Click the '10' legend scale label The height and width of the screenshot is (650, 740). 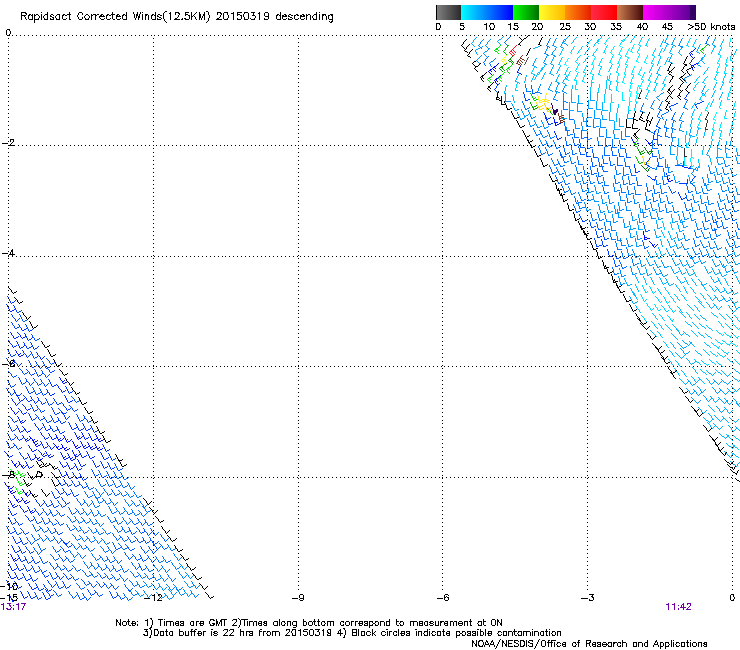[489, 27]
